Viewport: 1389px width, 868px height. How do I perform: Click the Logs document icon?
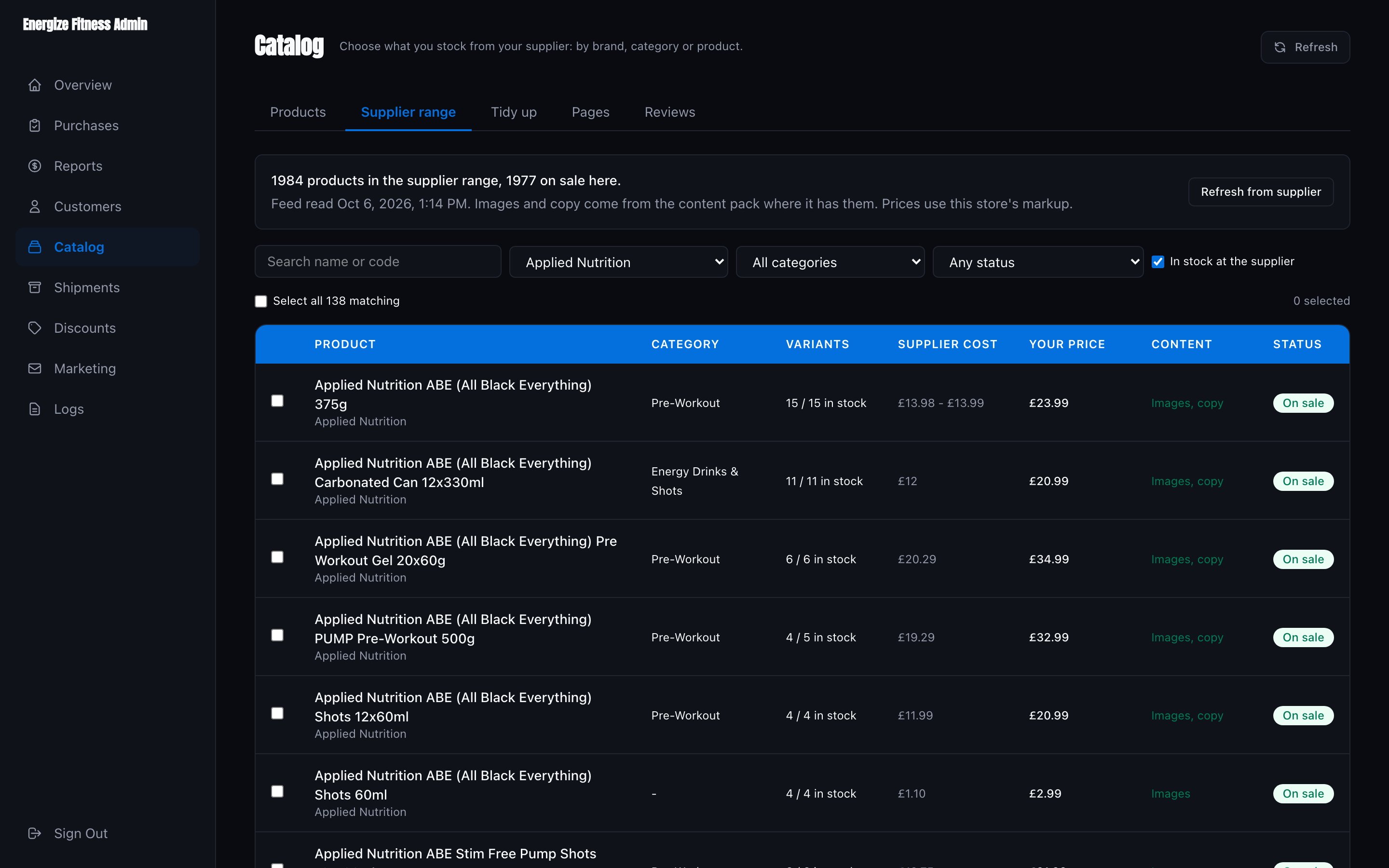pyautogui.click(x=34, y=409)
